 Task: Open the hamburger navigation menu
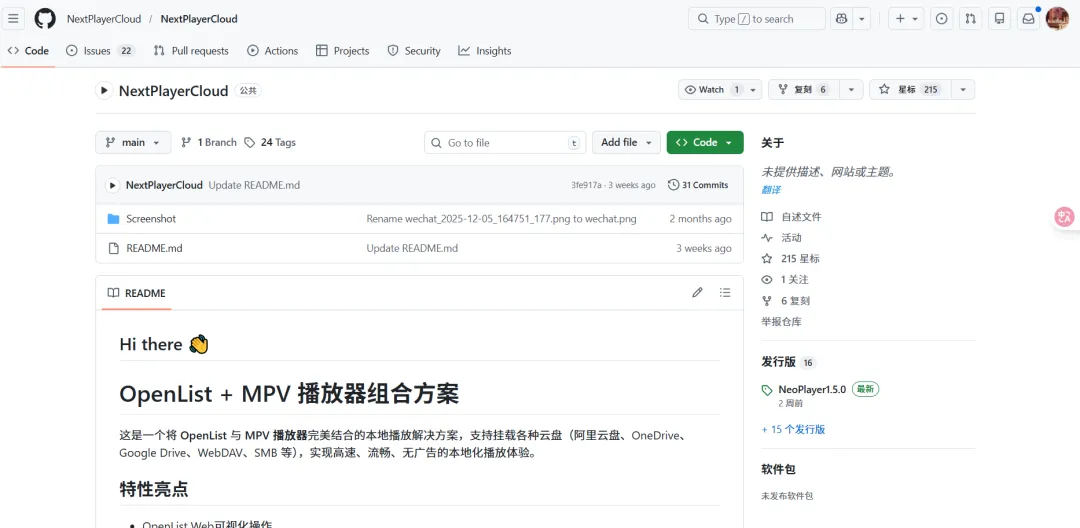pyautogui.click(x=13, y=19)
